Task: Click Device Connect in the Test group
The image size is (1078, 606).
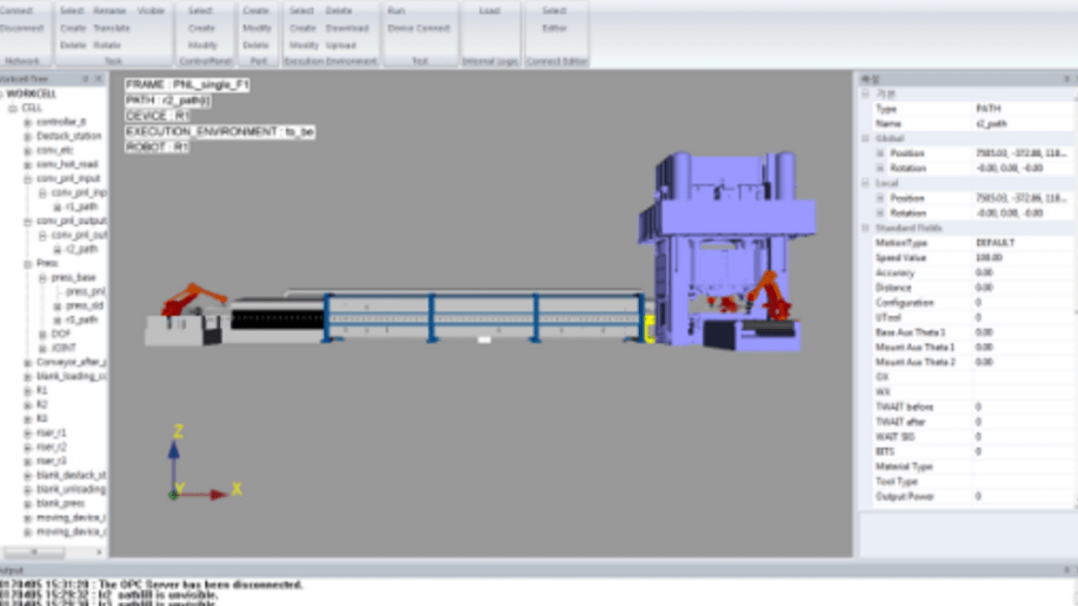Action: pos(418,28)
